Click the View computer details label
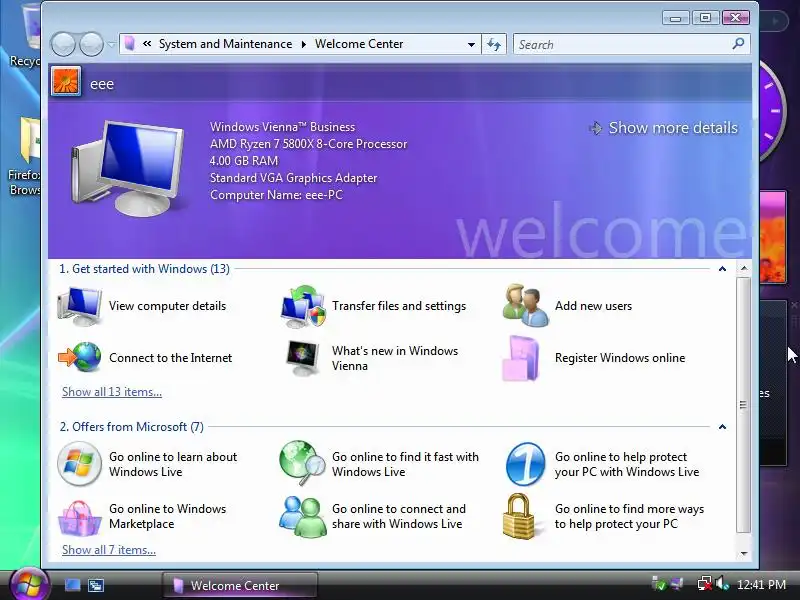The width and height of the screenshot is (800, 600). [x=167, y=306]
